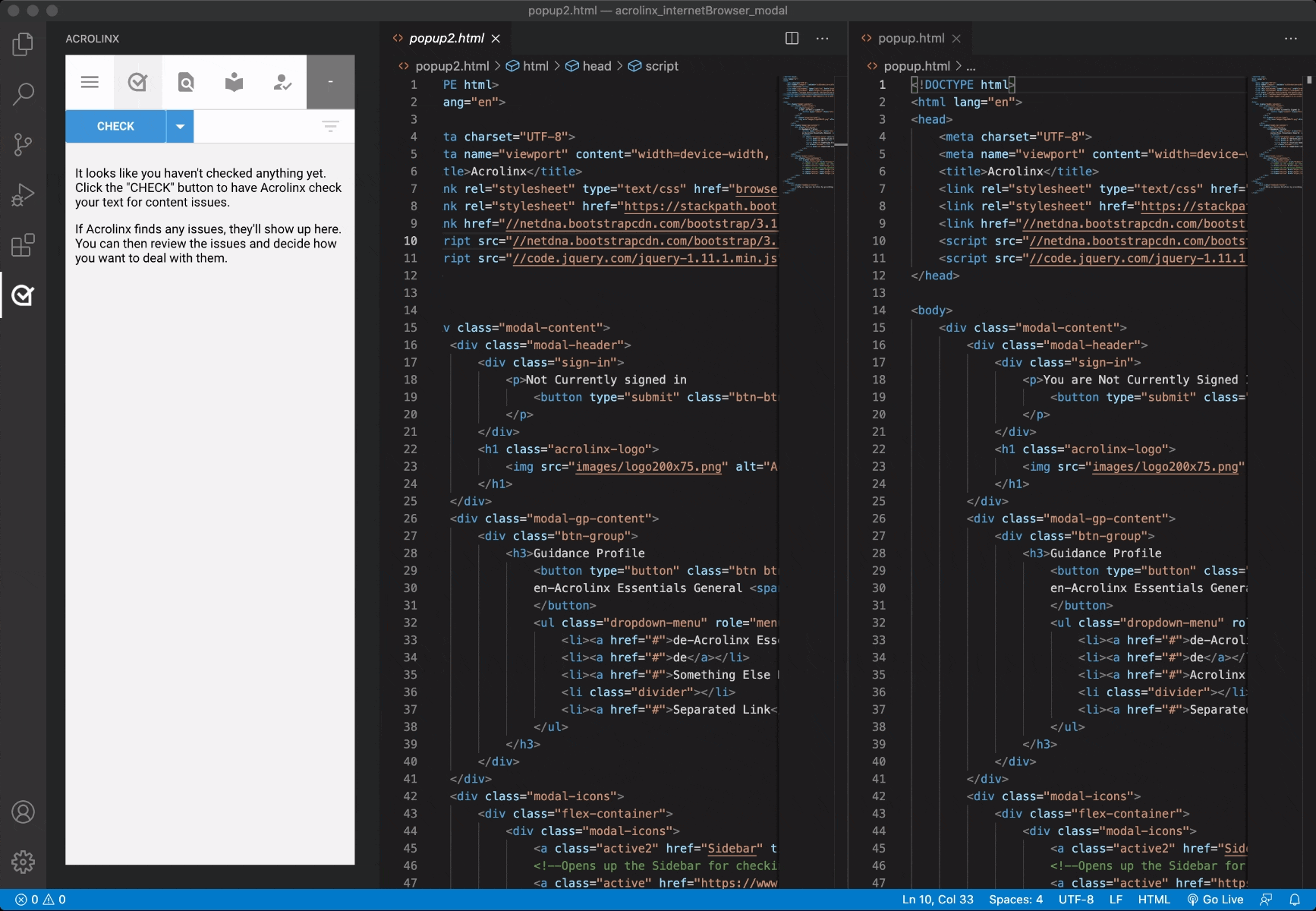Click the left editor minimap
Image resolution: width=1316 pixels, height=911 pixels.
point(809,134)
